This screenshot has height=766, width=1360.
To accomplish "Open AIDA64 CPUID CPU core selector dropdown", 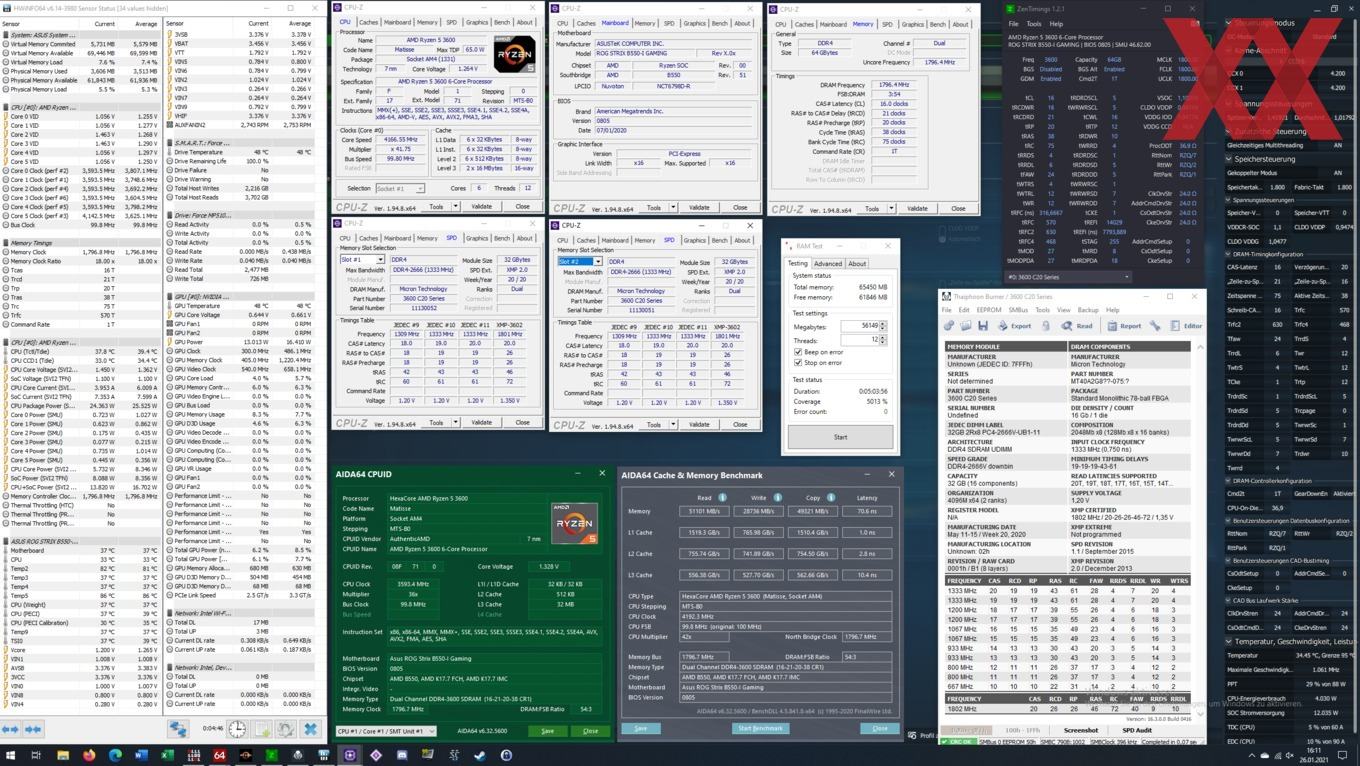I will coord(386,731).
